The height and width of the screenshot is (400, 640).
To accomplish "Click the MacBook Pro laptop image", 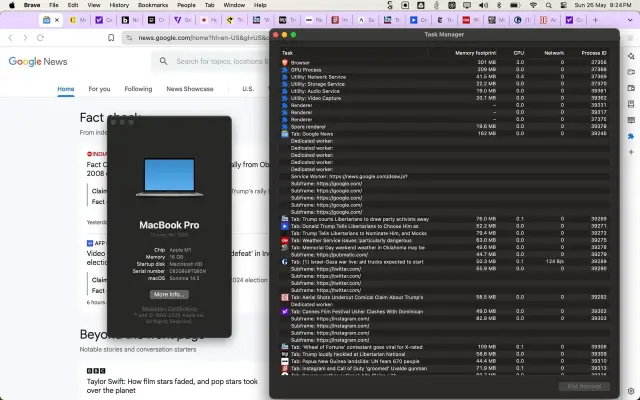I will [x=169, y=178].
